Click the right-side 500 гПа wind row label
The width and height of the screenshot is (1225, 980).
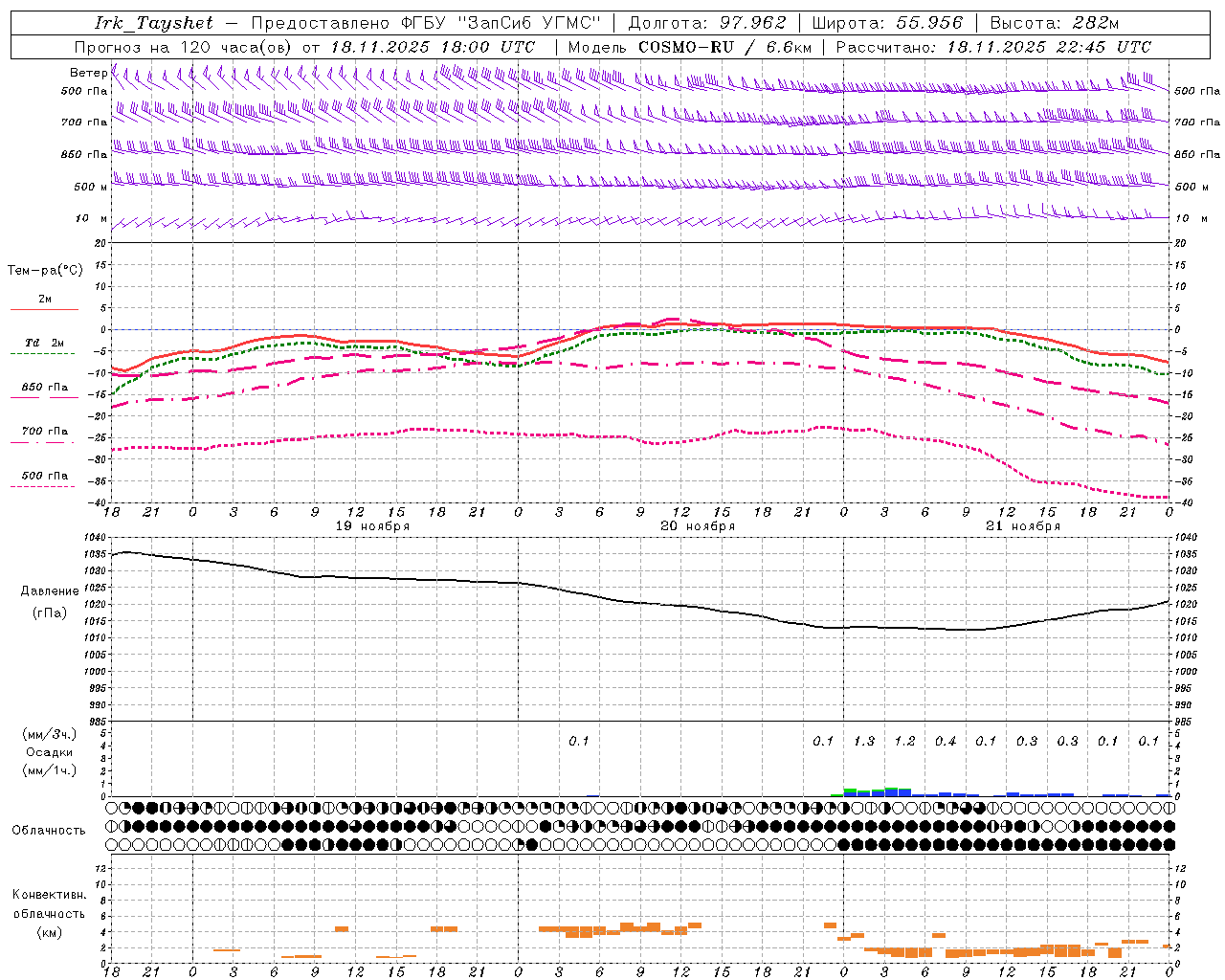[x=1197, y=91]
